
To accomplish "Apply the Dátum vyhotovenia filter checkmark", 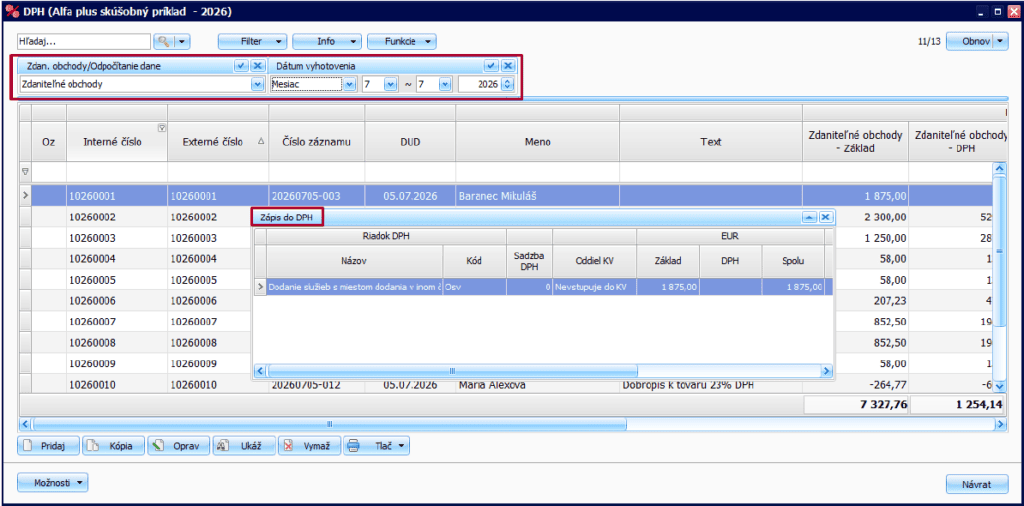I will [490, 66].
